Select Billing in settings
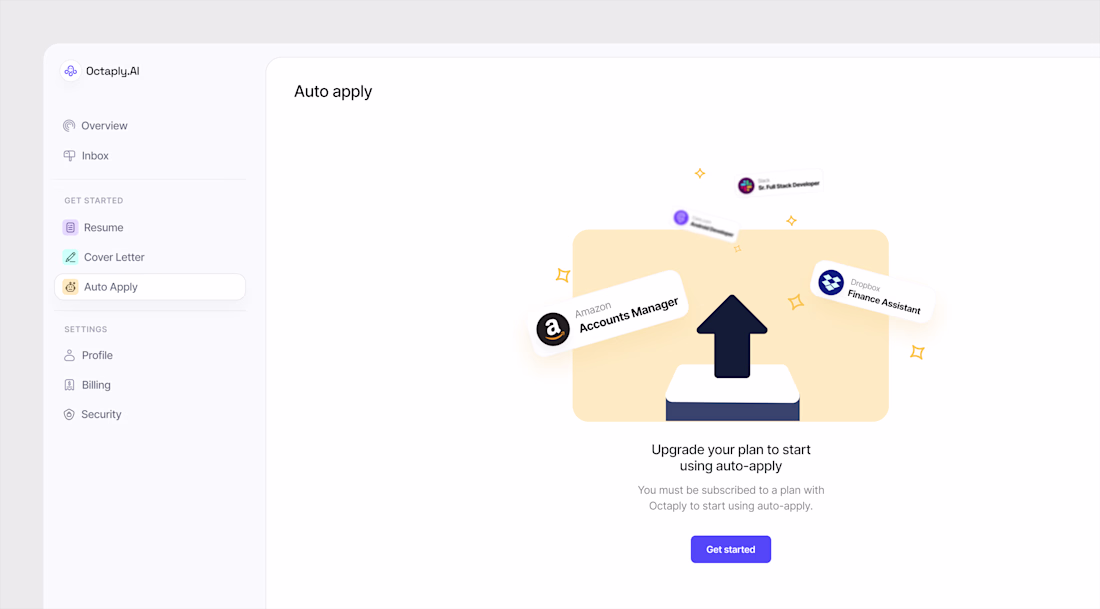1100x609 pixels. 96,385
